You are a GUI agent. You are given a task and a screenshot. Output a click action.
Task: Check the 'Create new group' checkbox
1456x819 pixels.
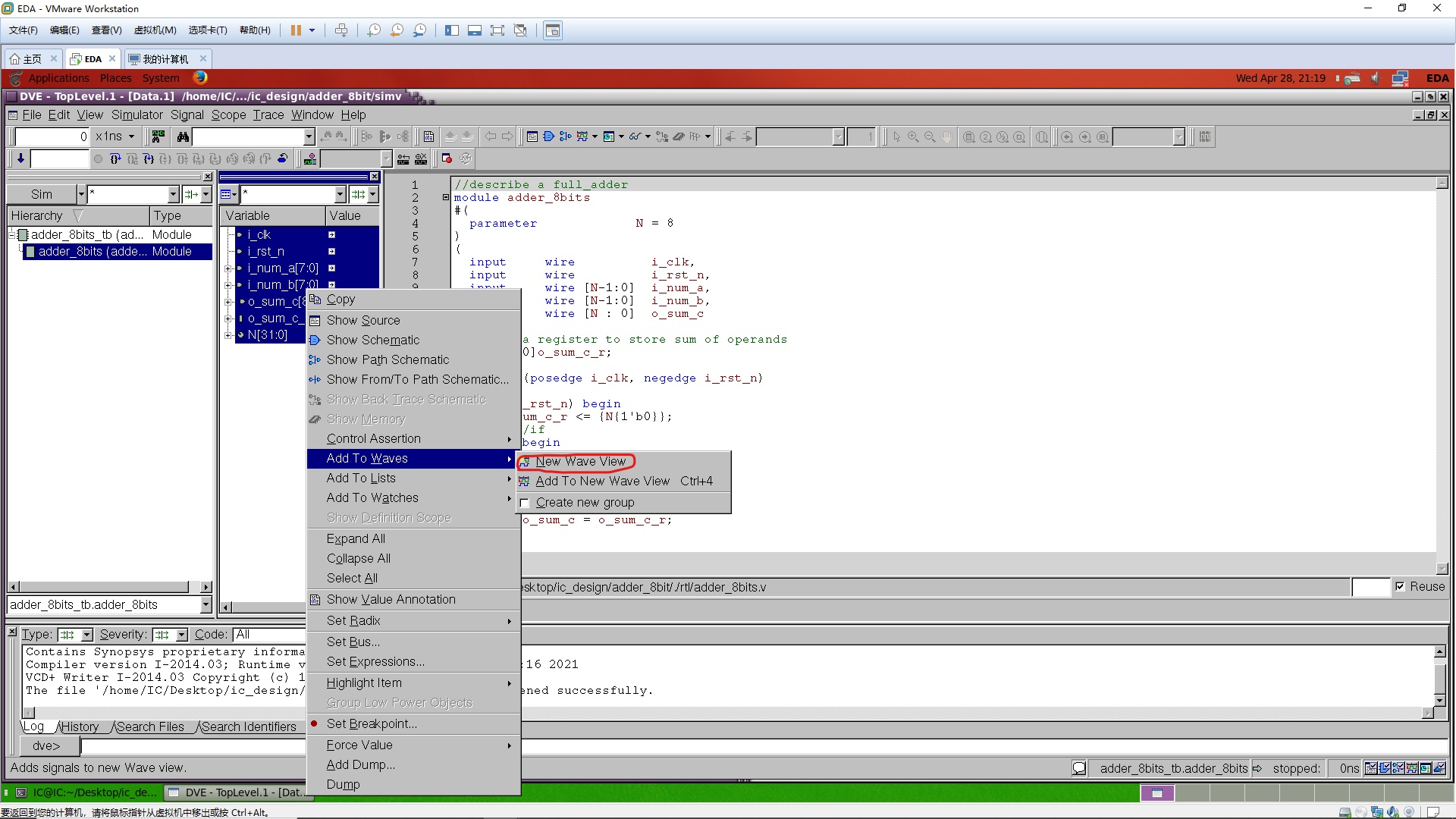point(525,503)
